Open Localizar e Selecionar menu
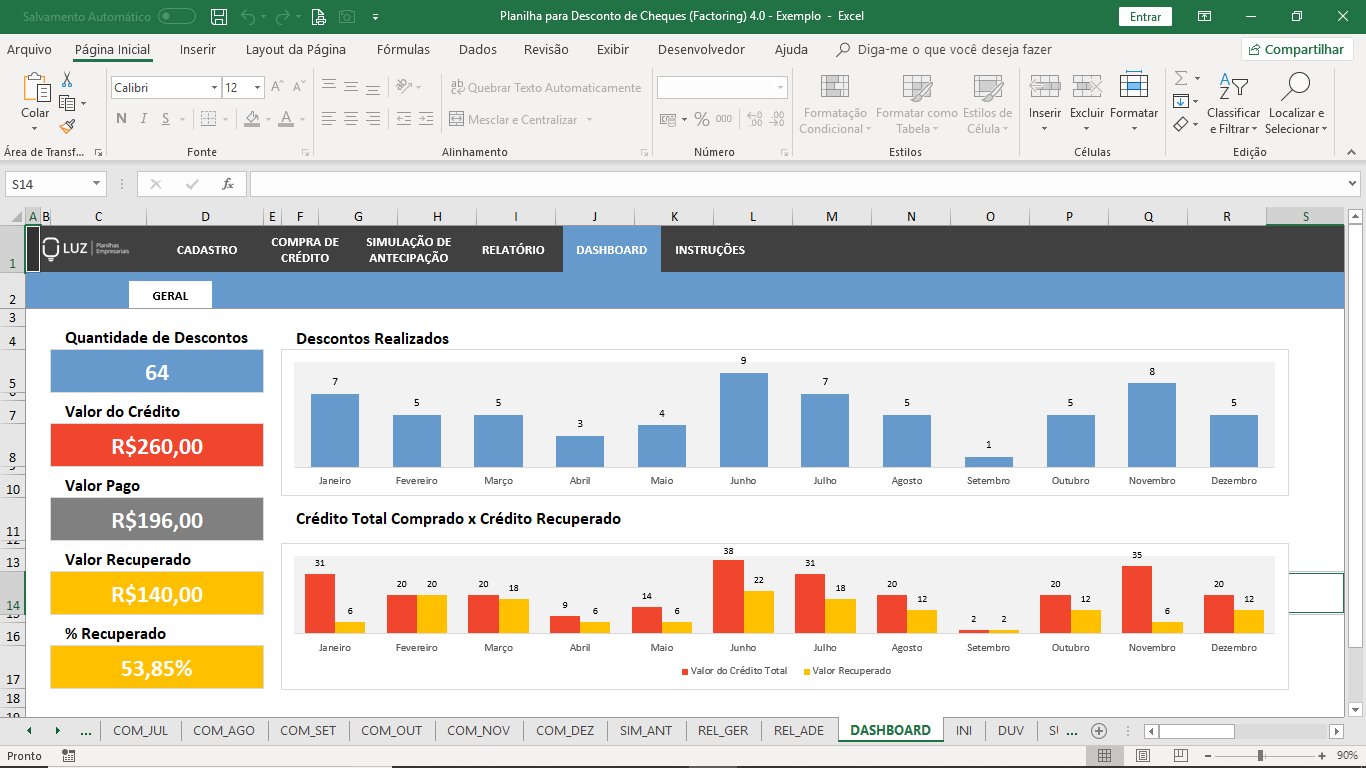Image resolution: width=1366 pixels, height=768 pixels. pos(1295,104)
